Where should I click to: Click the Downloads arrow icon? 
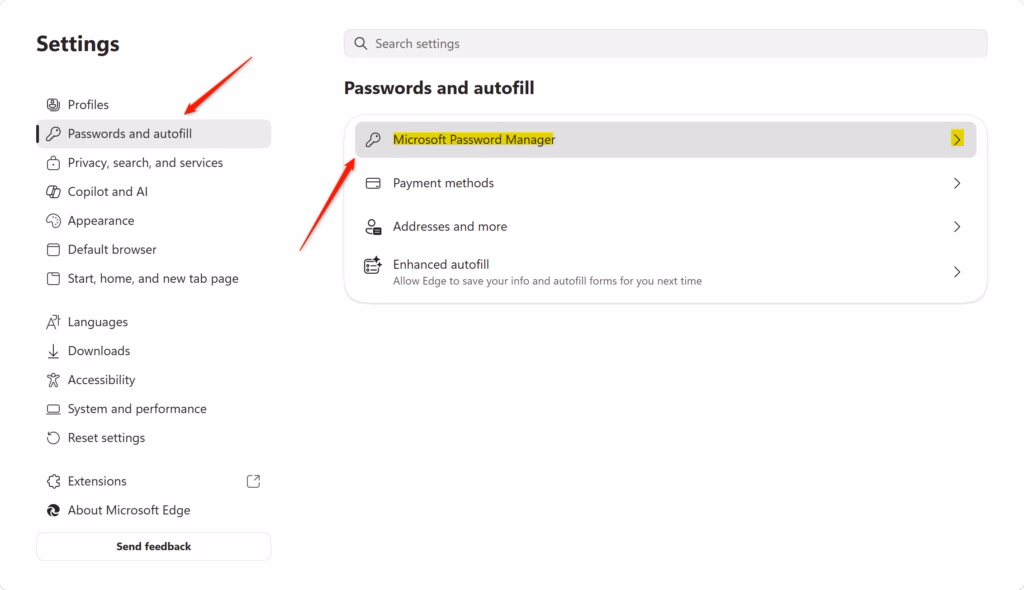pos(53,351)
